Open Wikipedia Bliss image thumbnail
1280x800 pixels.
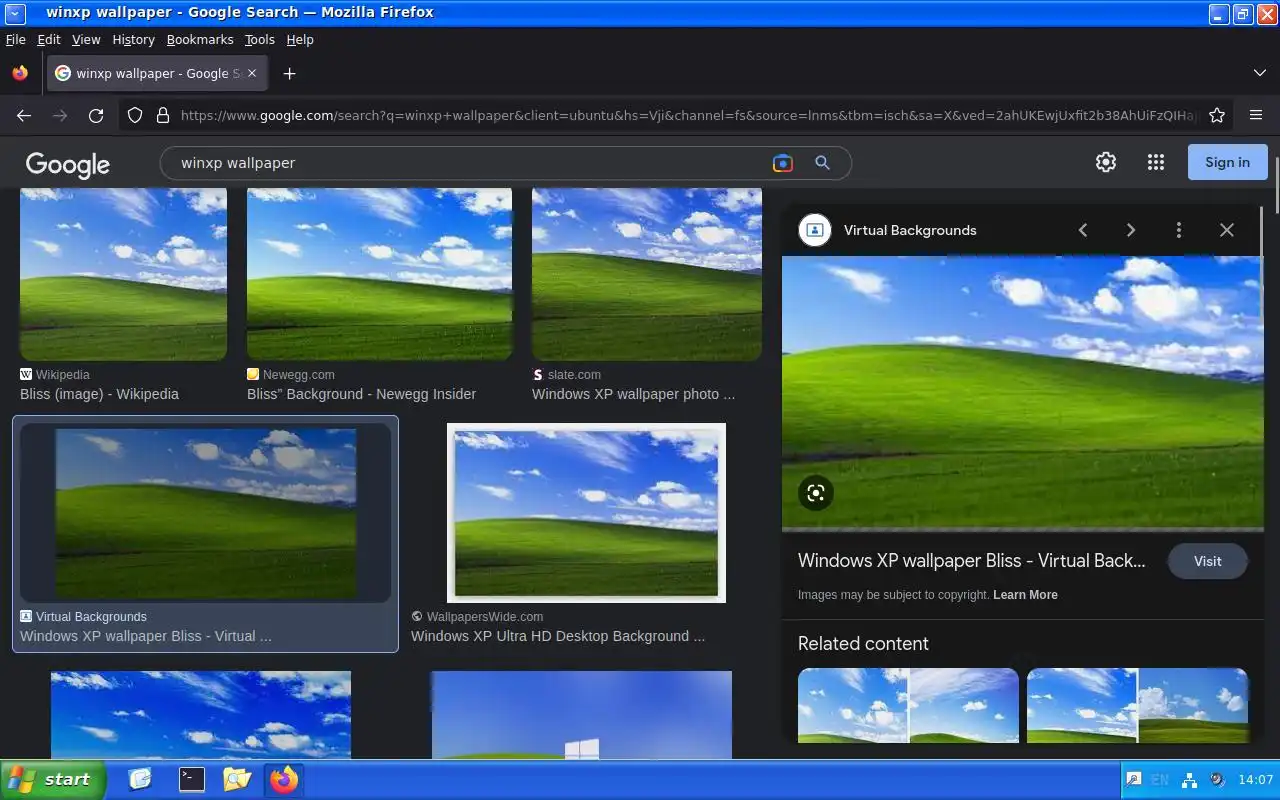pyautogui.click(x=123, y=274)
